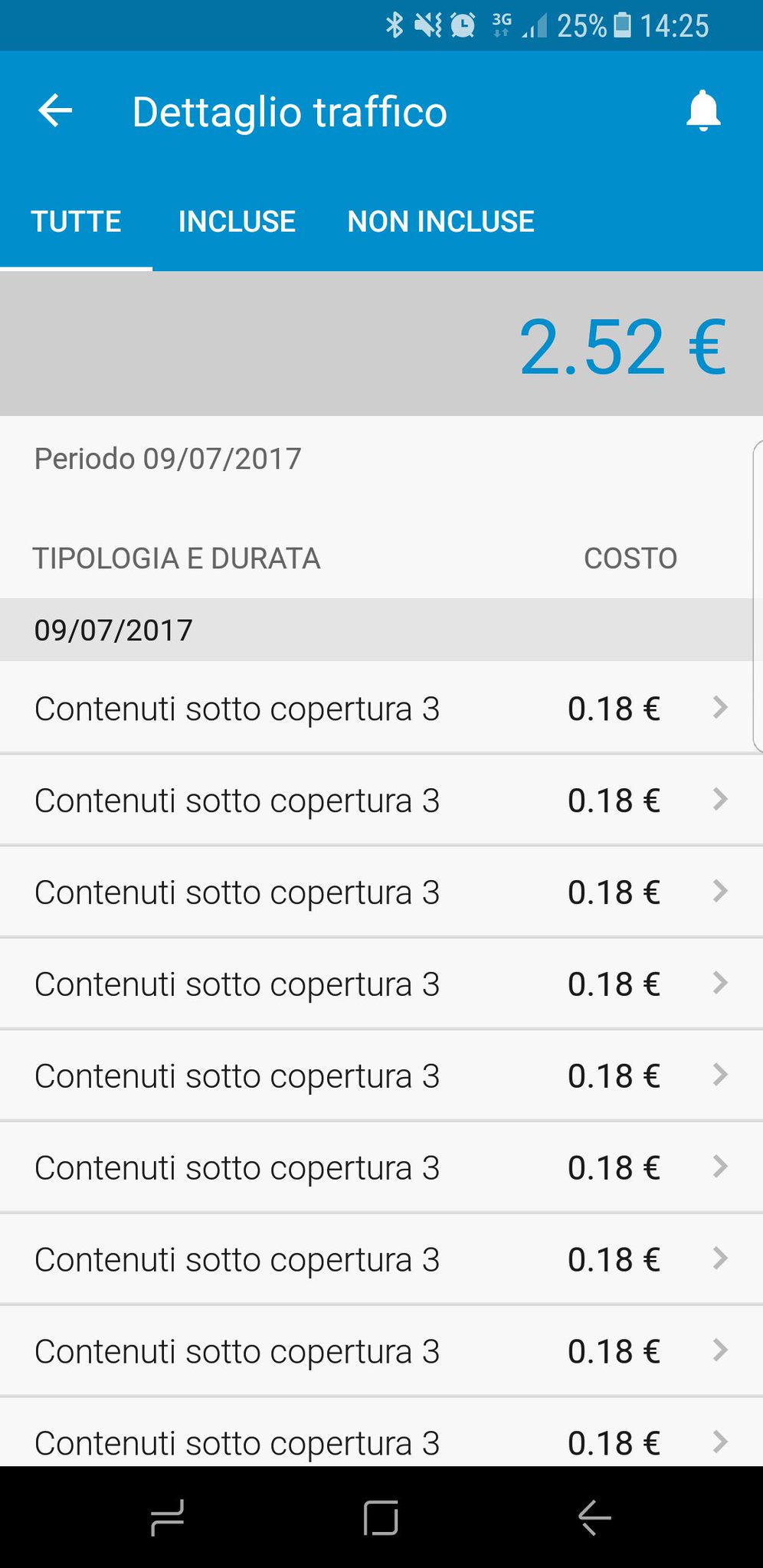This screenshot has width=763, height=1568.
Task: Open the third Contenuti sotto copertura 3 entry
Action: point(237,892)
